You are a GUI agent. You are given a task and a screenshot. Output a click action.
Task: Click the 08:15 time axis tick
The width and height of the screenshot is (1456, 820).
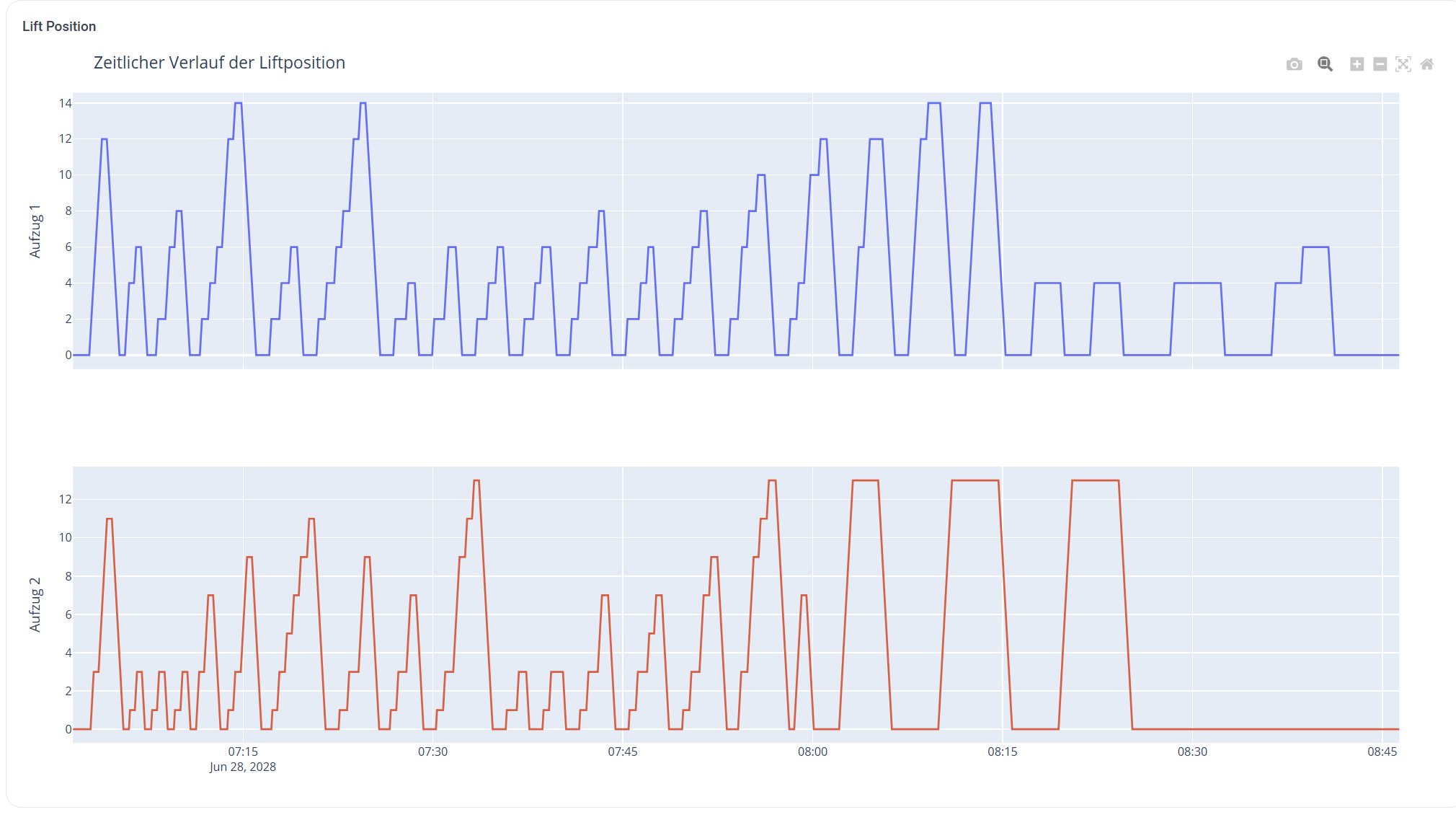[x=1003, y=751]
